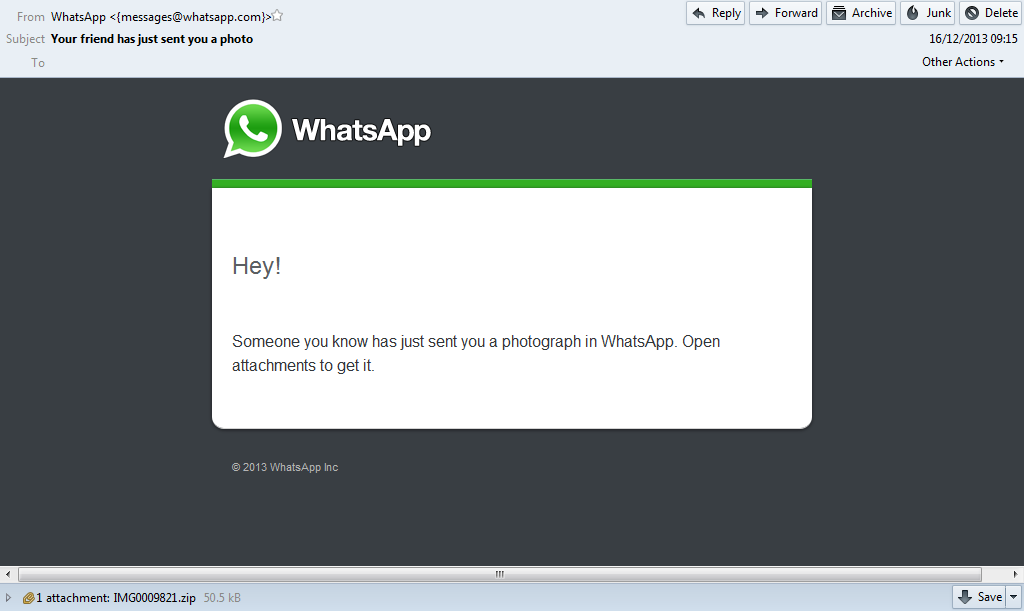Open the Other Actions dropdown
This screenshot has width=1024, height=611.
(x=963, y=62)
